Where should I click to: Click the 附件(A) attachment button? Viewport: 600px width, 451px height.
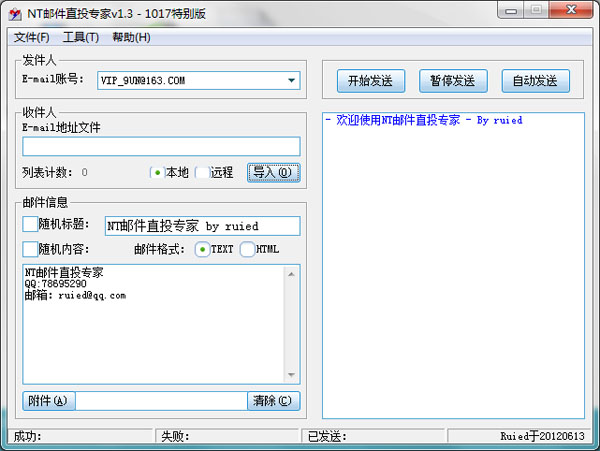coord(49,401)
